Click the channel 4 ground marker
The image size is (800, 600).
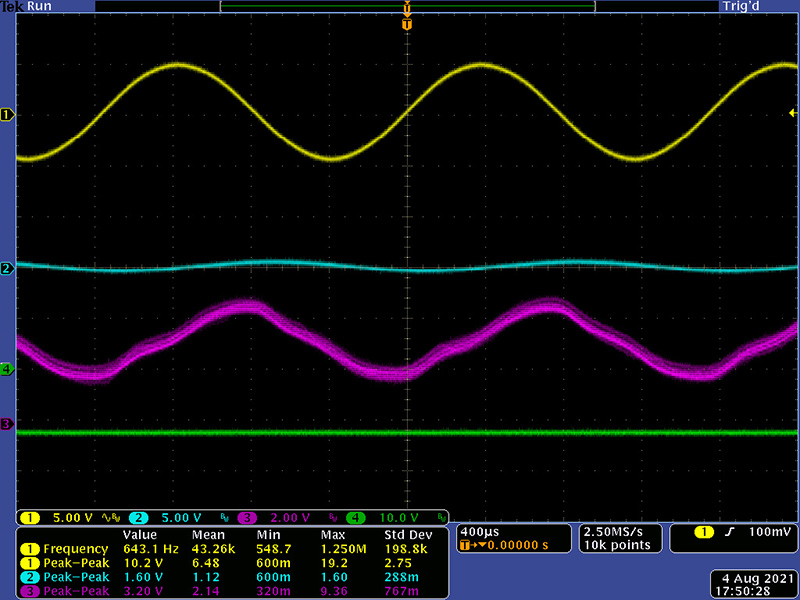pos(7,369)
